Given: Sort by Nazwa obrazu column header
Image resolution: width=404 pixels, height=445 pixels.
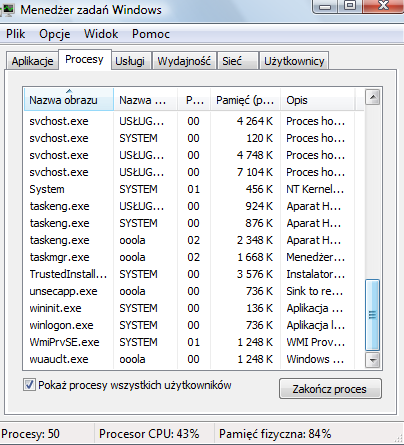Looking at the screenshot, I should pos(69,100).
